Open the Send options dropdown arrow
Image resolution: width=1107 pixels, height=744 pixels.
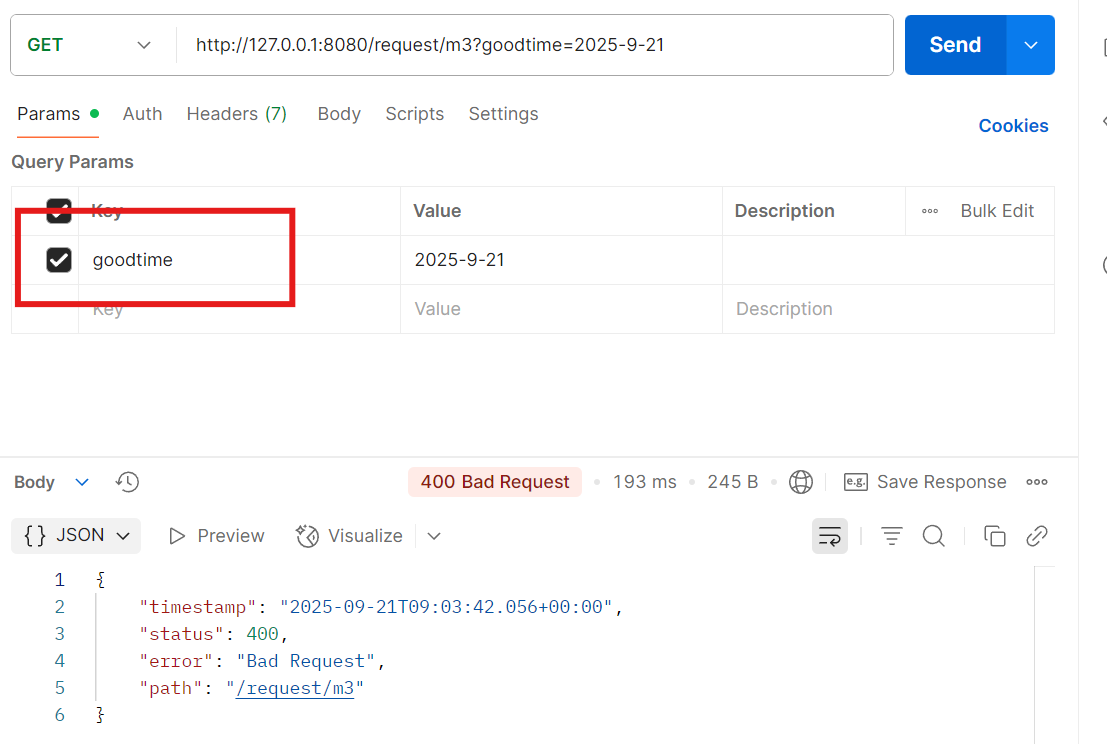[x=1031, y=45]
